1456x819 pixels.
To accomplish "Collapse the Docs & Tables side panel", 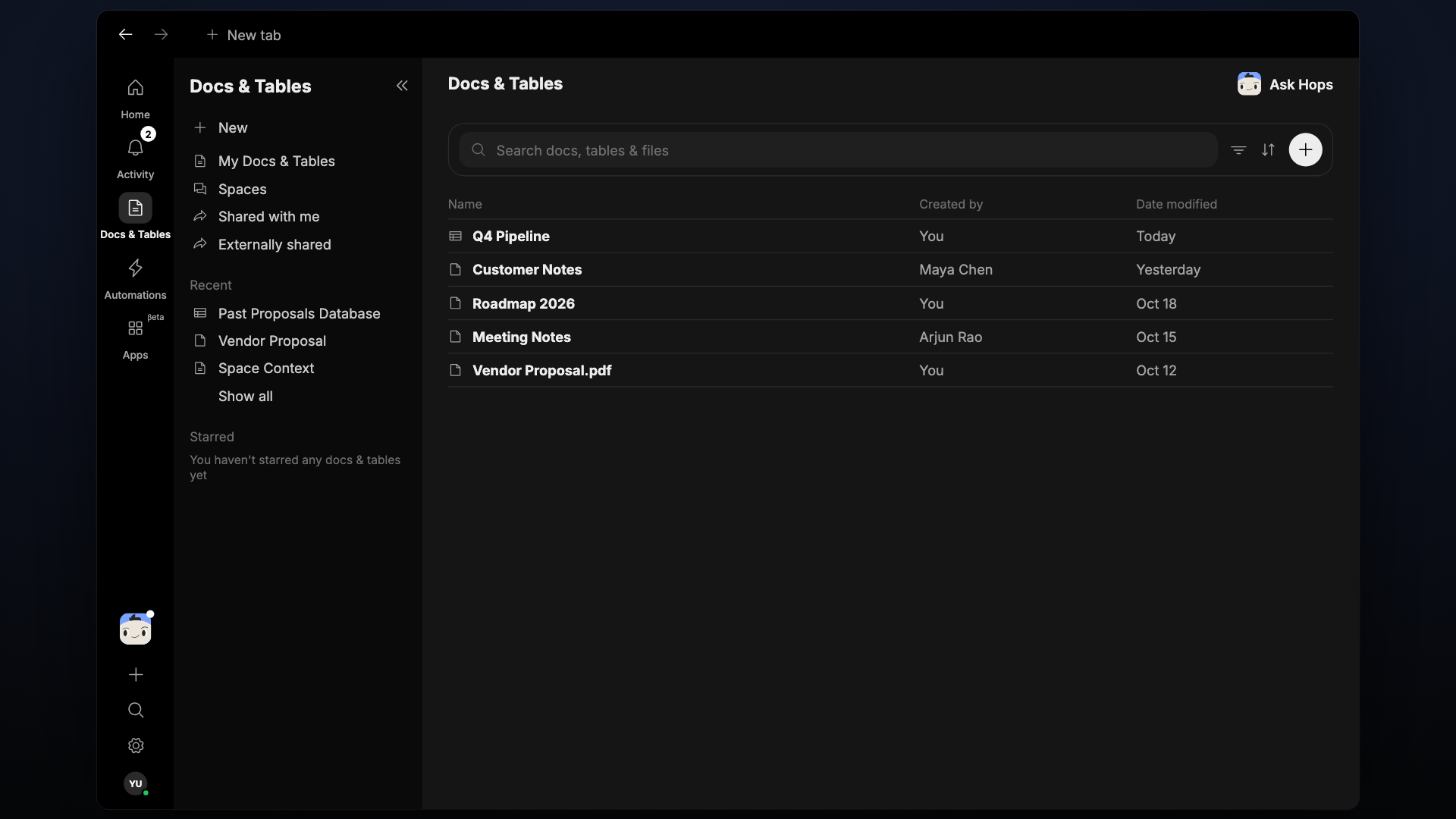I will coord(402,86).
